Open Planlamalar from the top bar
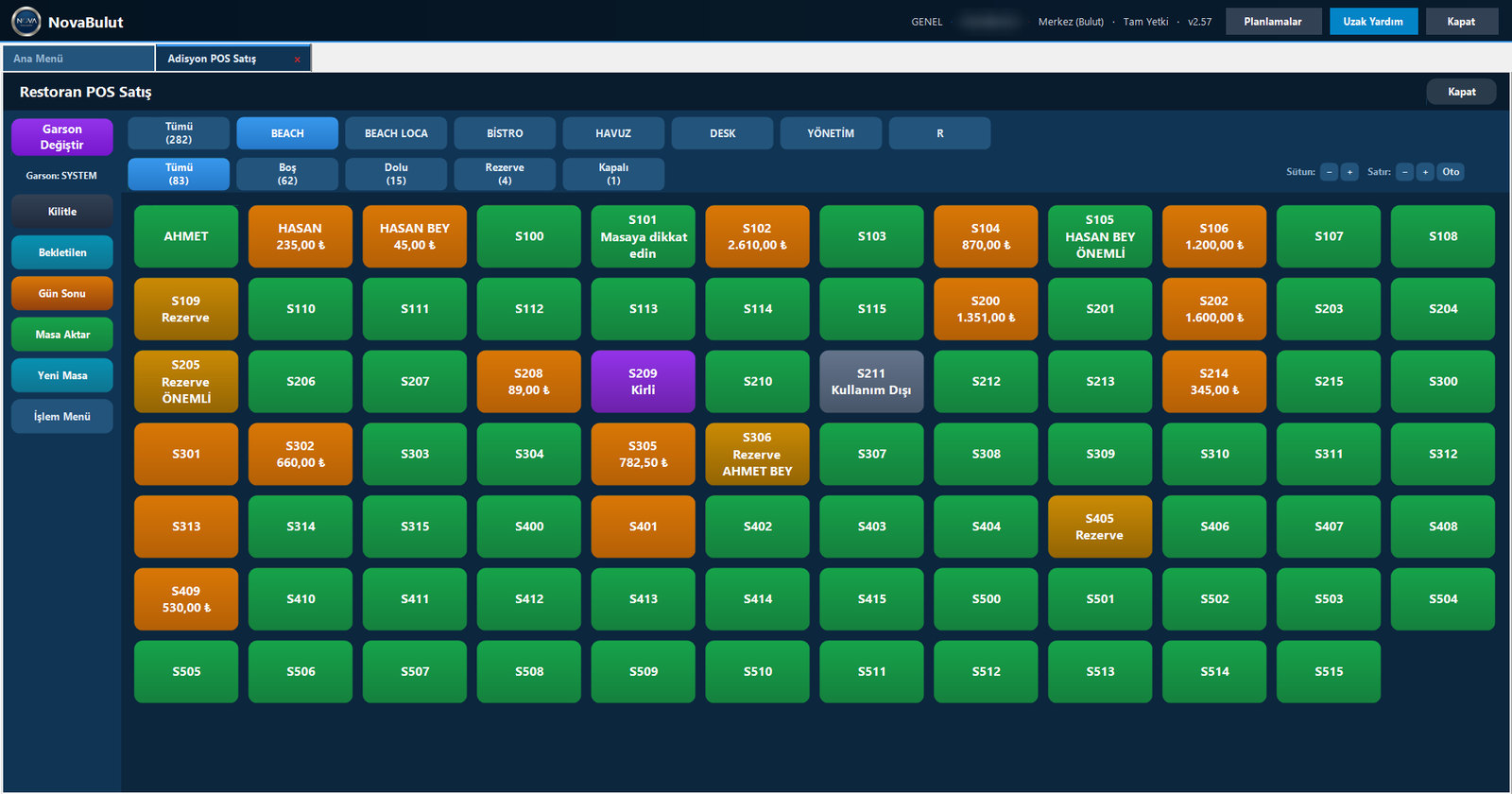Viewport: 1512px width, 794px height. (1273, 21)
